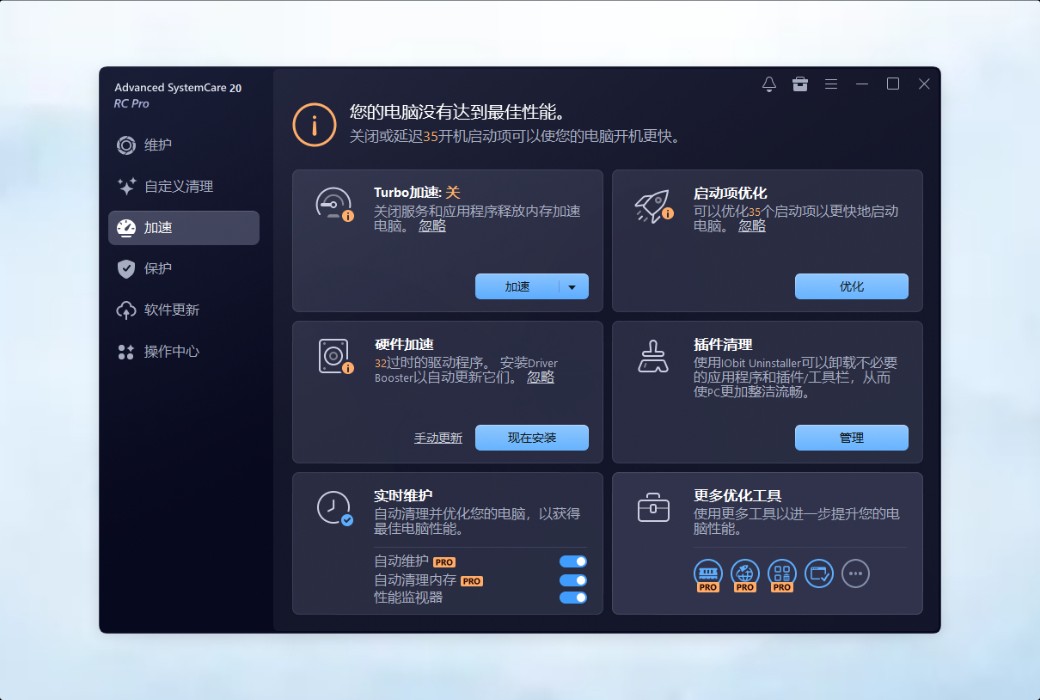
Task: Click the 您的电脑没有达到最佳性能 headline
Action: (x=458, y=112)
